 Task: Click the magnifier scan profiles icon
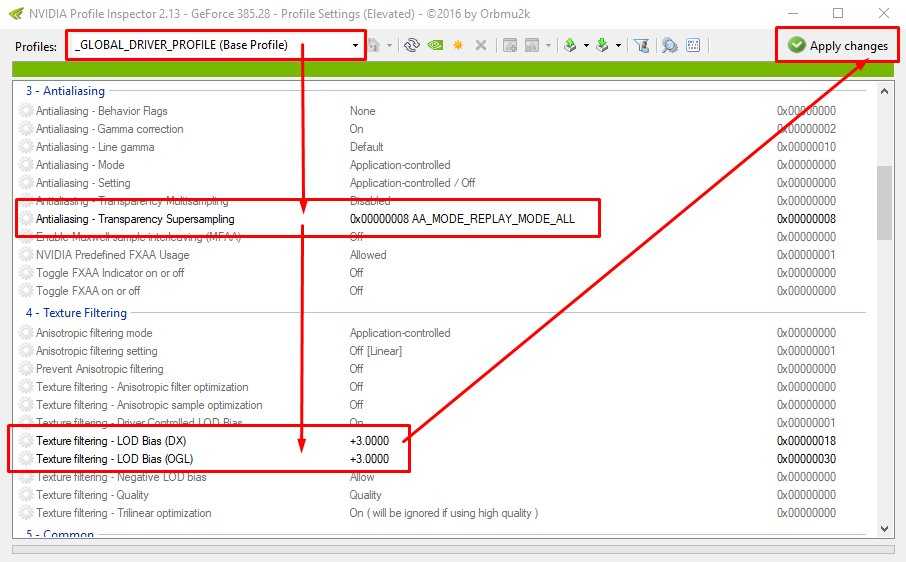click(x=669, y=46)
